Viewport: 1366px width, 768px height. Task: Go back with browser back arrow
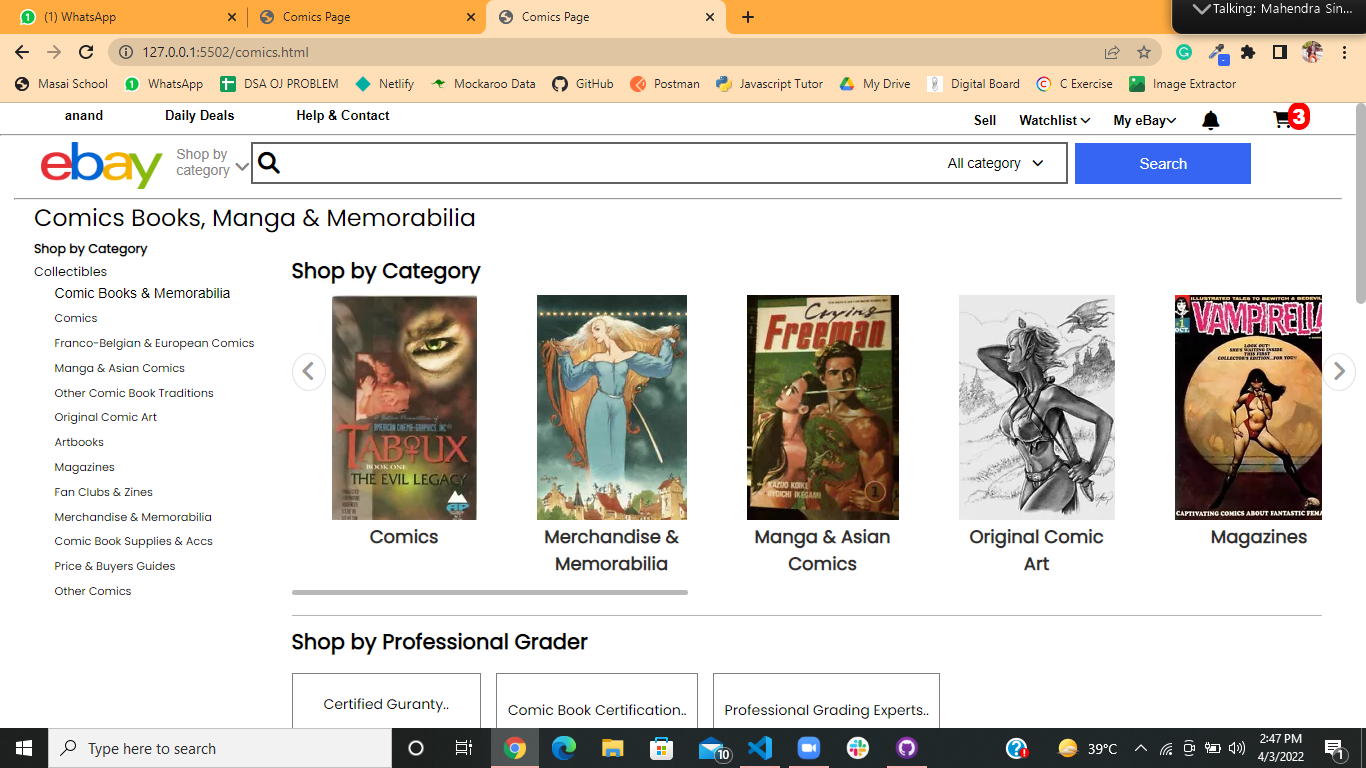[22, 52]
